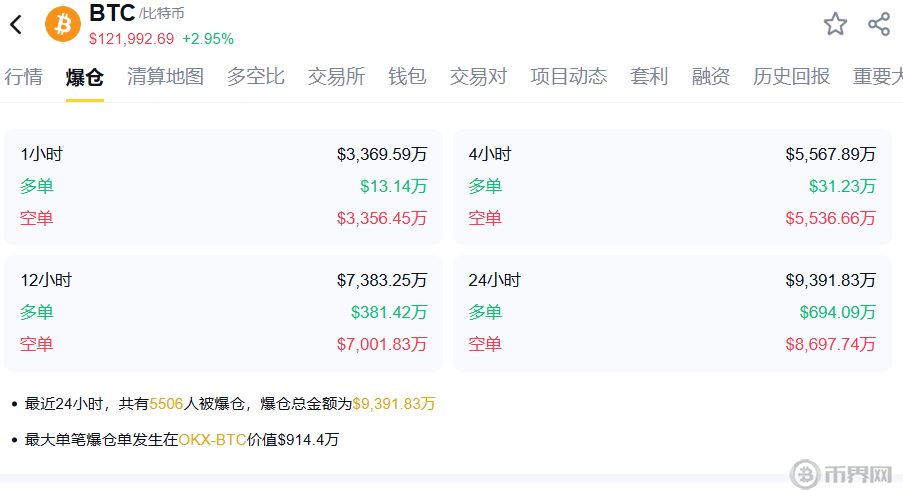Open the 融资 tab
The width and height of the screenshot is (903, 502).
pos(711,77)
